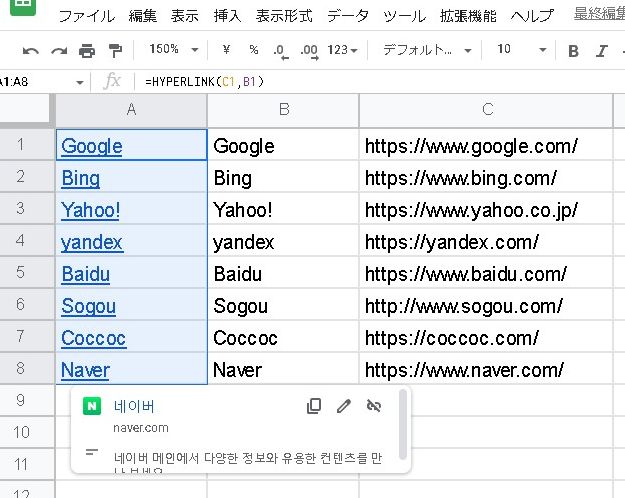Open the ファイル menu
This screenshot has width=625, height=498.
coord(86,16)
